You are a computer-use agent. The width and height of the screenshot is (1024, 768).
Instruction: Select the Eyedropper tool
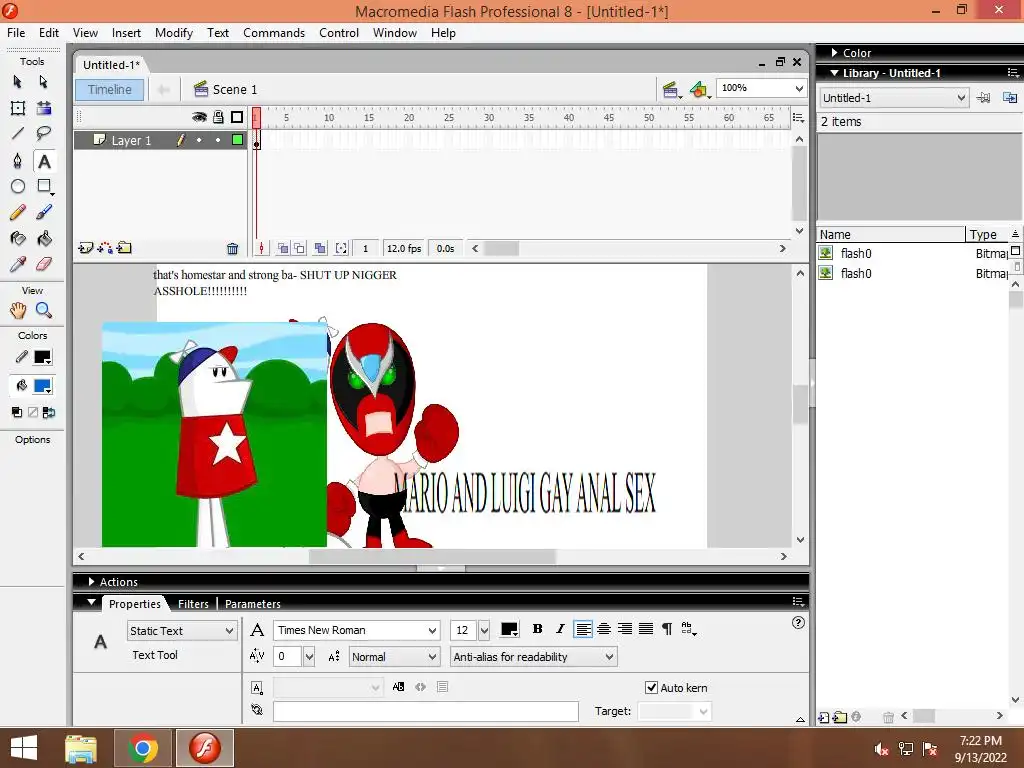18,264
